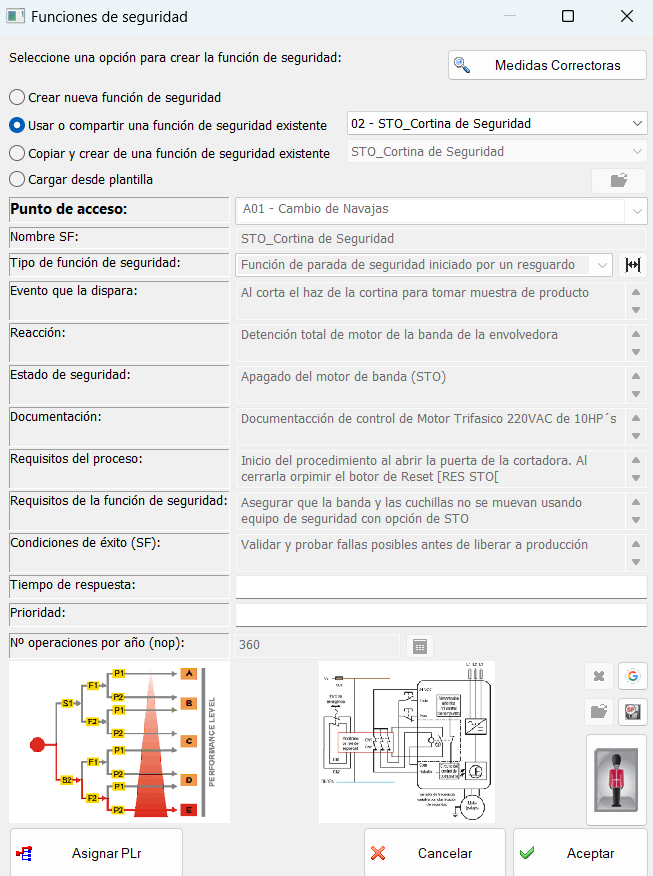Click up arrow of Reacción field

(636, 334)
